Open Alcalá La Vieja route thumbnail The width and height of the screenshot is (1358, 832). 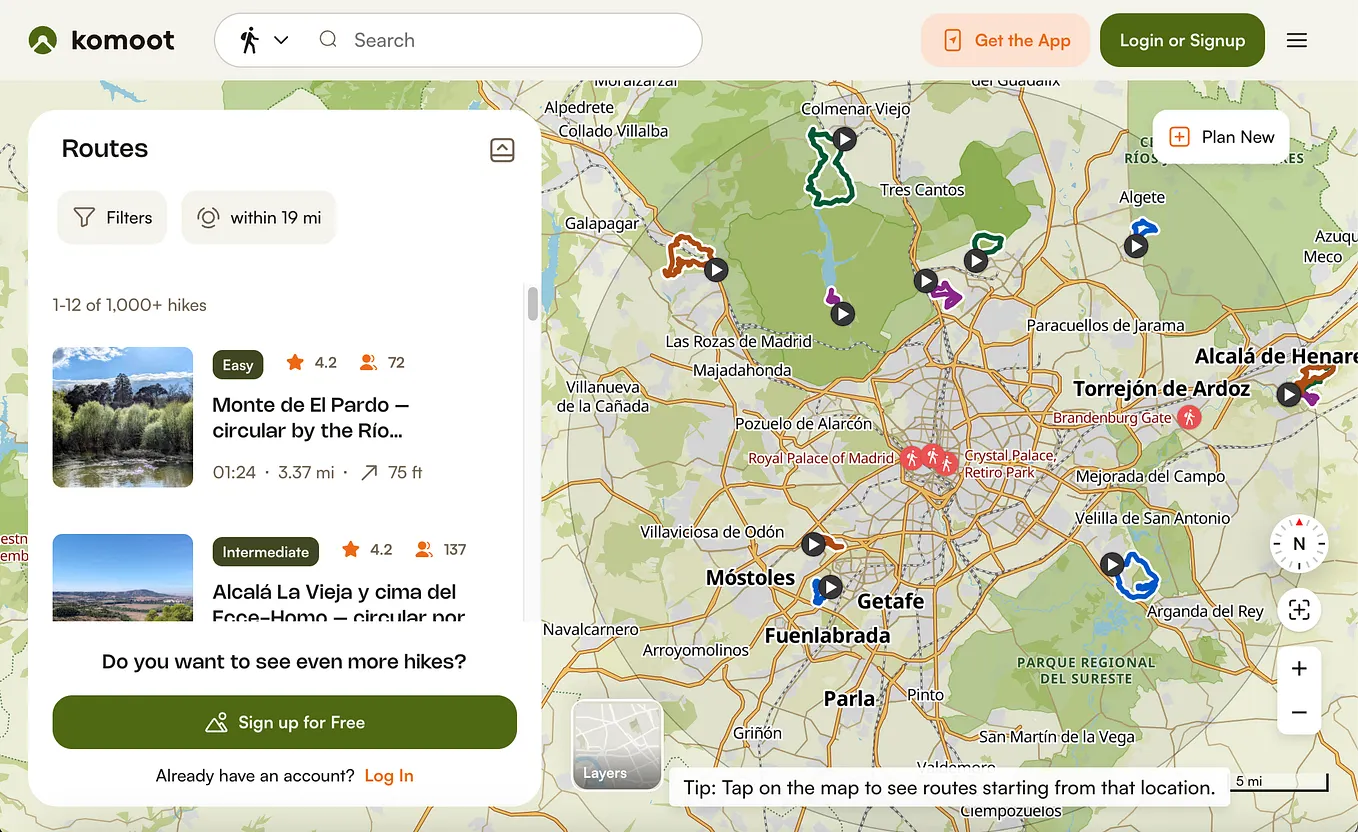click(x=122, y=578)
